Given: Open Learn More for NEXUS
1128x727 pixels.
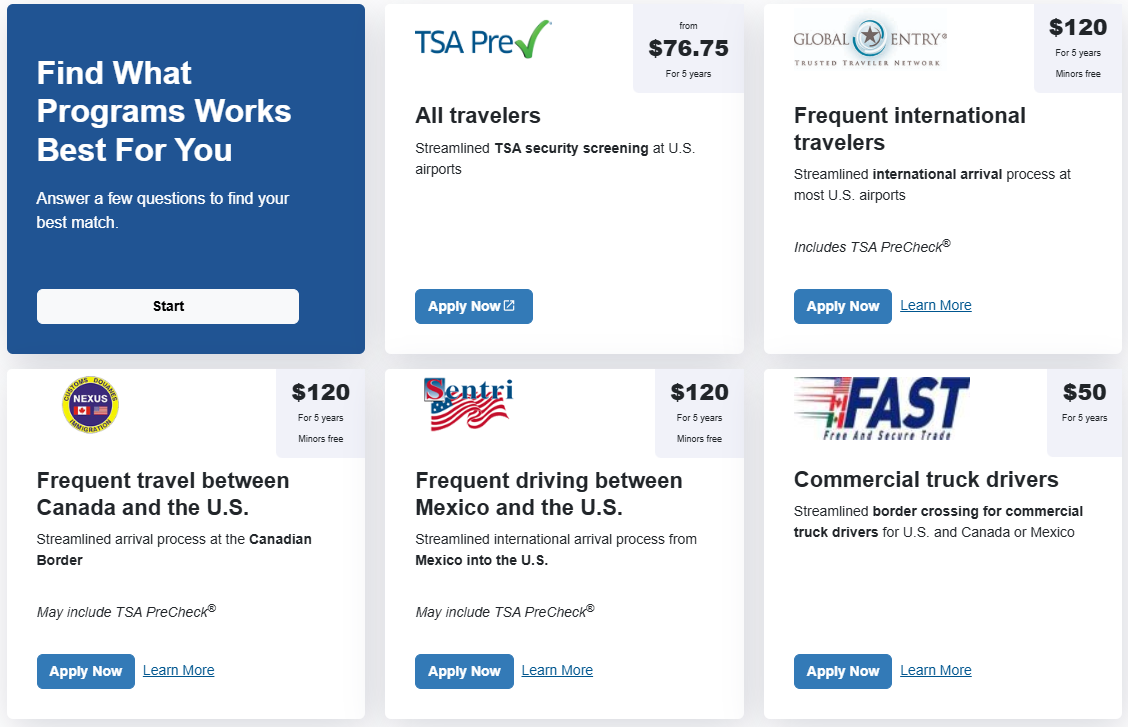Looking at the screenshot, I should (178, 670).
